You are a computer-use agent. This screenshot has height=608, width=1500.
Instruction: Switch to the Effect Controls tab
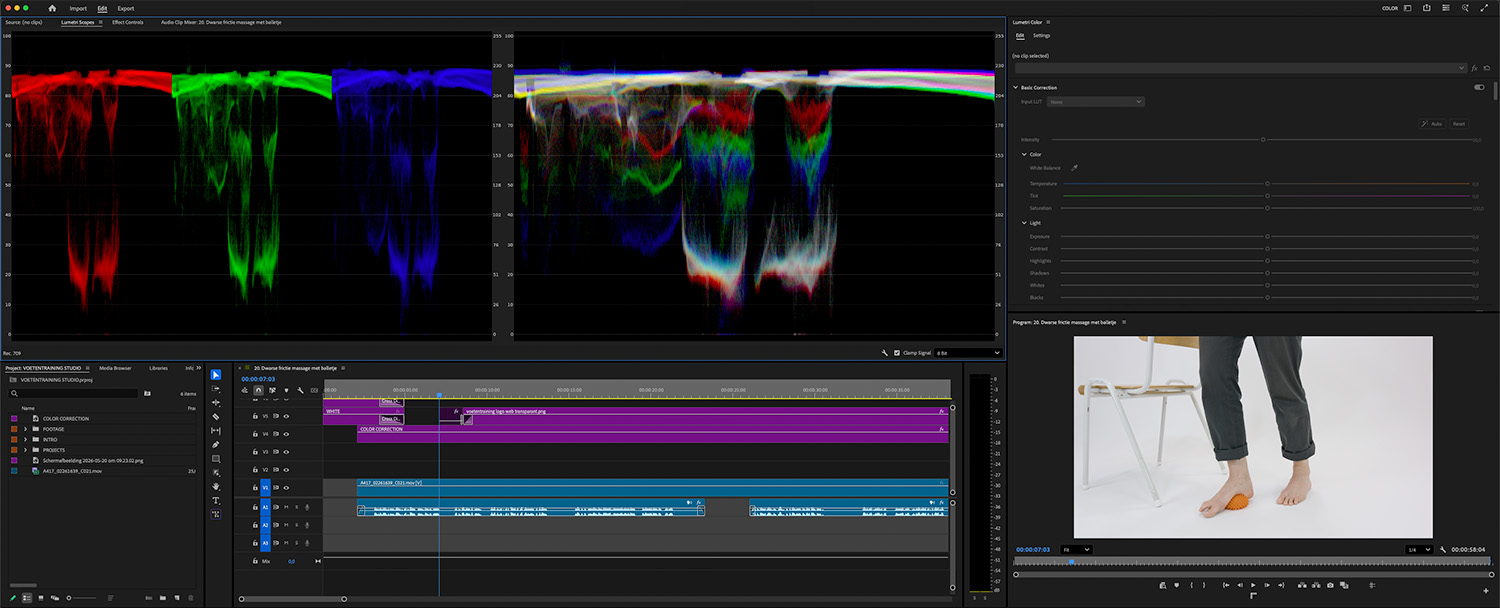tap(127, 22)
